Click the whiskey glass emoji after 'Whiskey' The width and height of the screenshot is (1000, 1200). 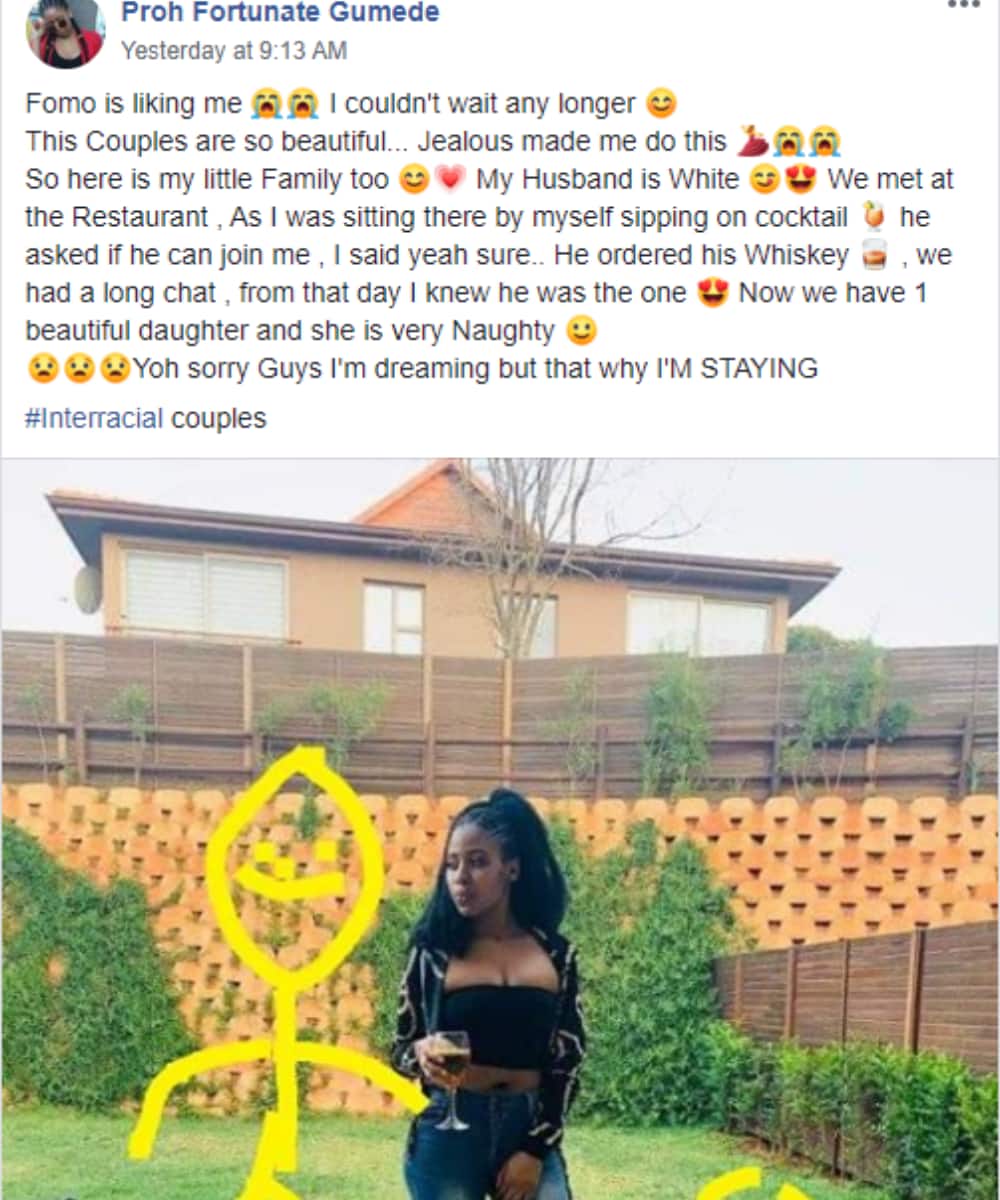click(875, 256)
